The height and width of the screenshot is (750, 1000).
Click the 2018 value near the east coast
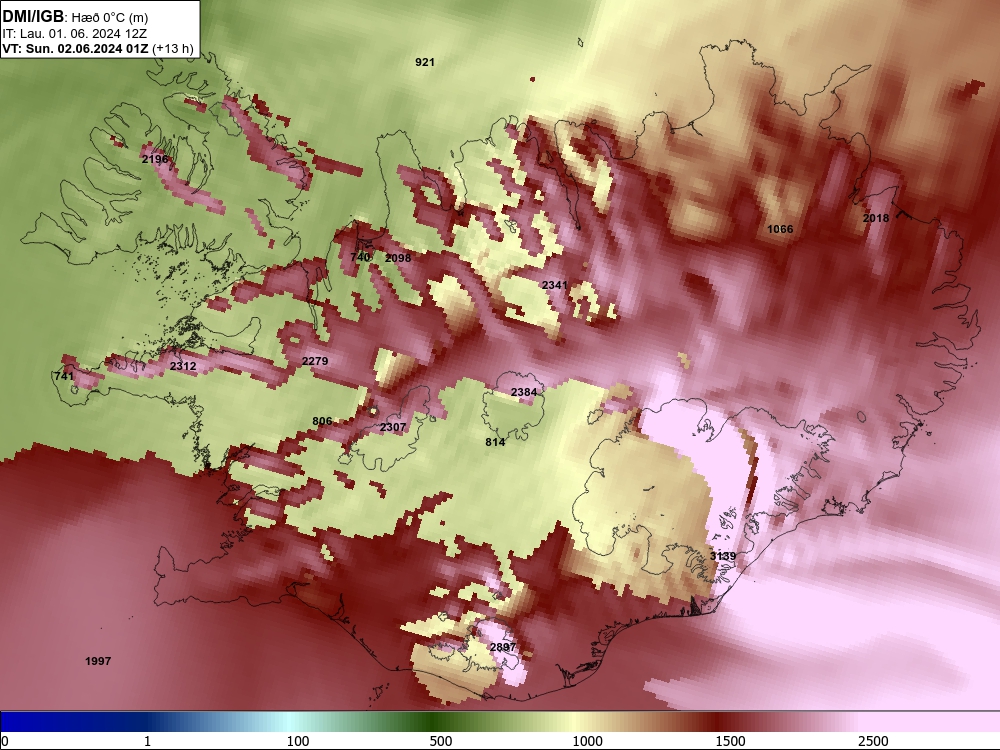point(876,217)
